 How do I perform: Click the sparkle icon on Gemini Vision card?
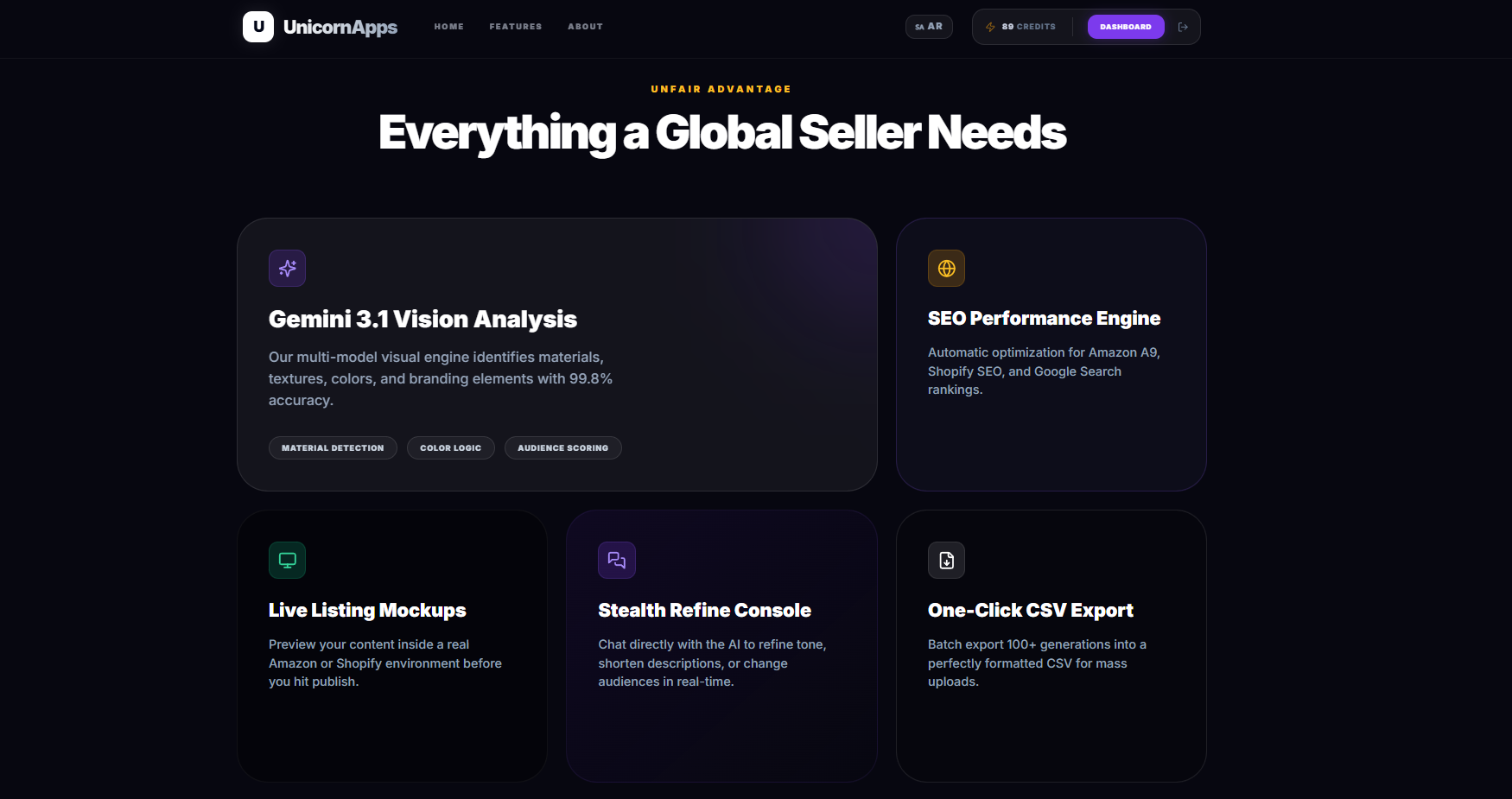pyautogui.click(x=288, y=269)
